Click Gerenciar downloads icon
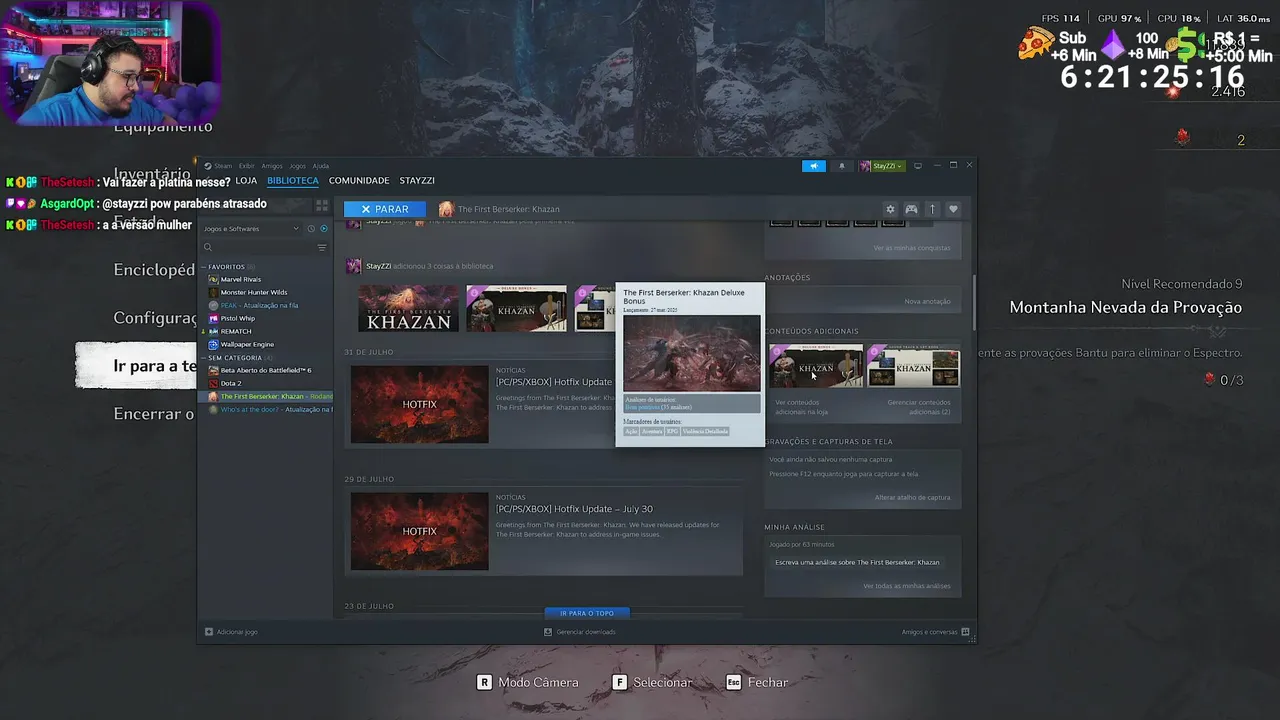This screenshot has width=1280, height=720. click(x=548, y=632)
